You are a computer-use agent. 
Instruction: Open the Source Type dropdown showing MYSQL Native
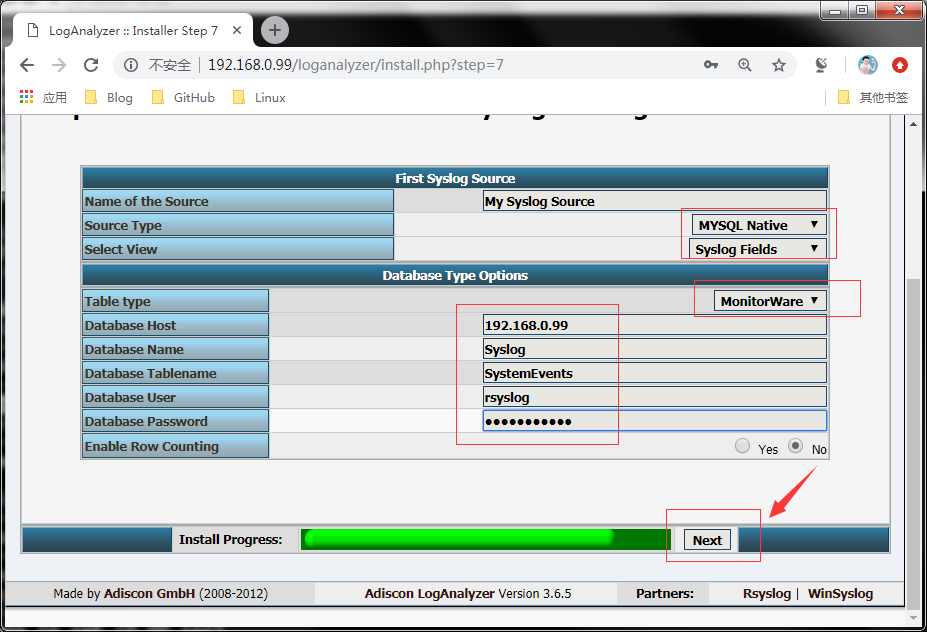coord(759,225)
